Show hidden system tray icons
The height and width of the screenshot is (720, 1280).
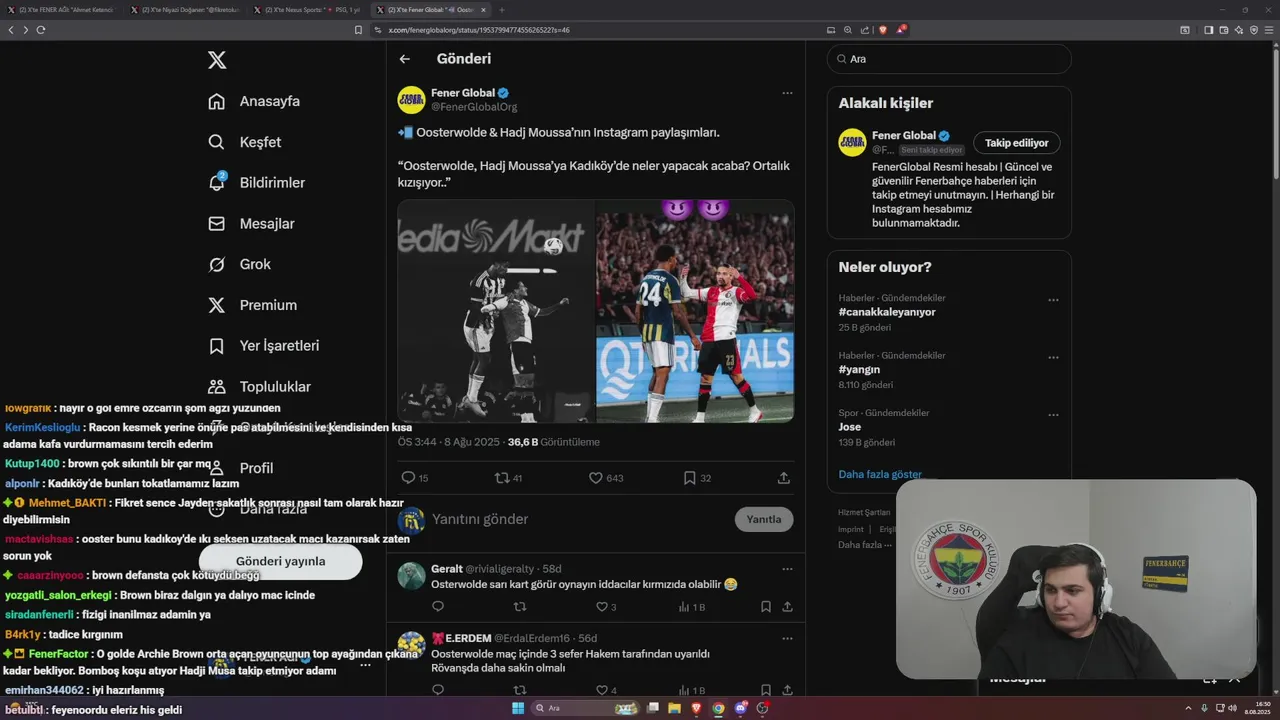pos(1188,708)
